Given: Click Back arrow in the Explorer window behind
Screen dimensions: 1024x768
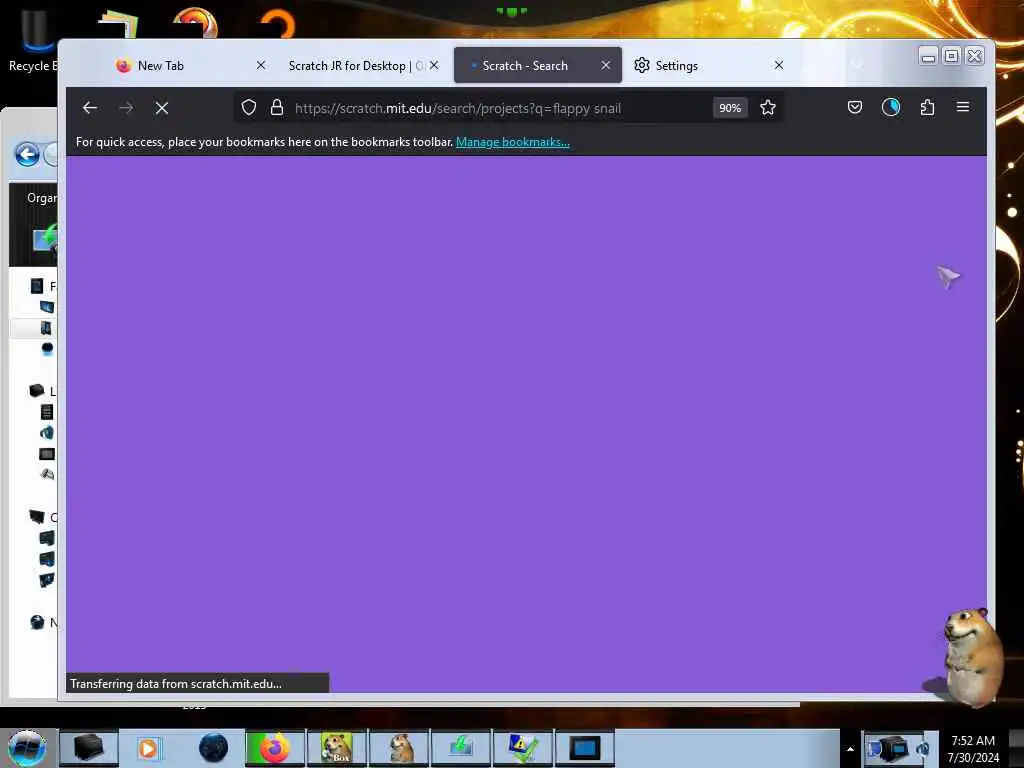Looking at the screenshot, I should point(27,155).
